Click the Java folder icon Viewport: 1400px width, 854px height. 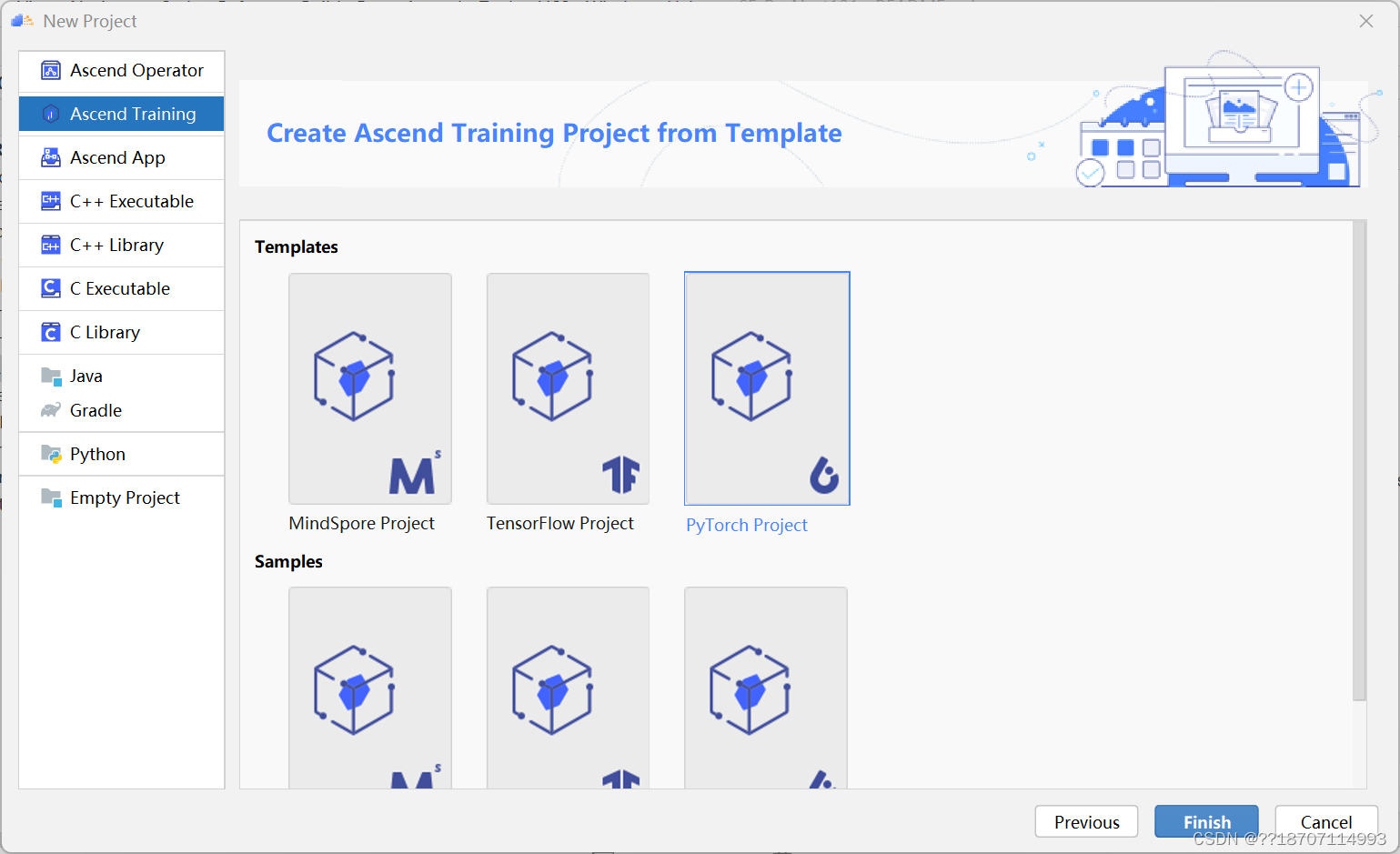[x=51, y=376]
